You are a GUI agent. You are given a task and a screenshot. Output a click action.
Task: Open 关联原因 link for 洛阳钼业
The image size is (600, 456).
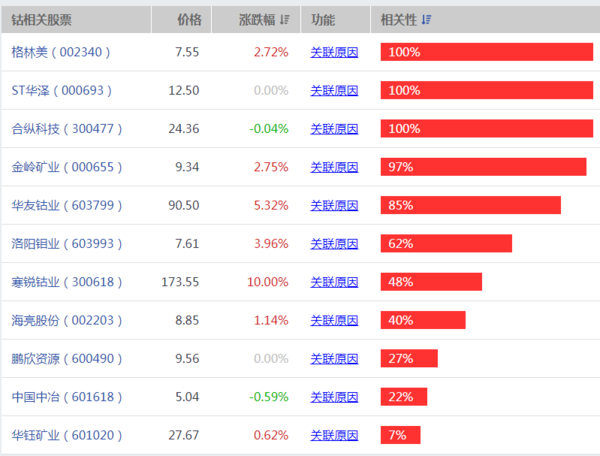click(x=334, y=243)
